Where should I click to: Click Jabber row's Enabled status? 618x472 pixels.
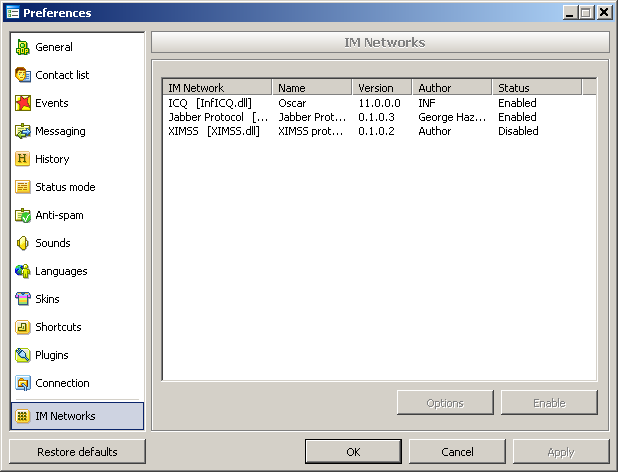[517, 117]
